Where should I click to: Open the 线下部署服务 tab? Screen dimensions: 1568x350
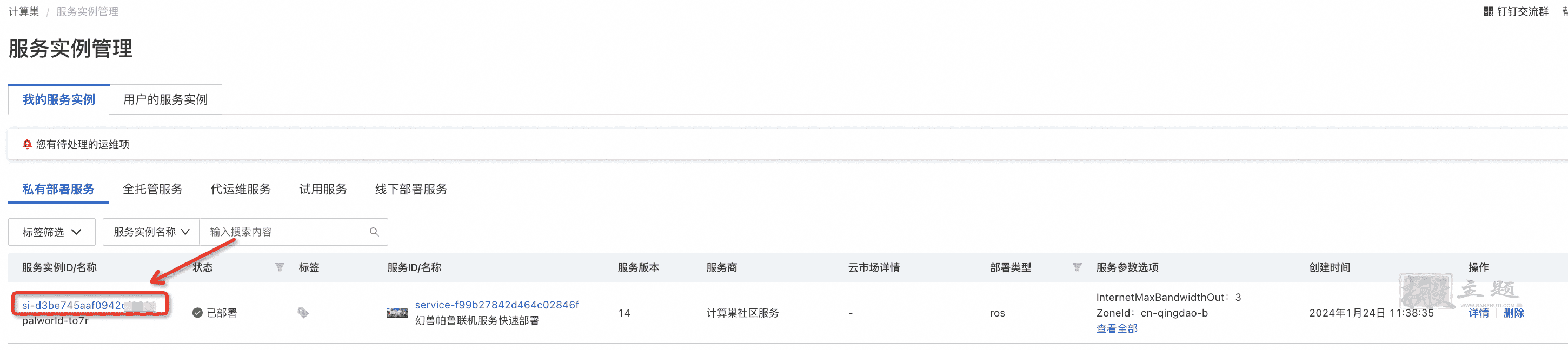point(411,190)
